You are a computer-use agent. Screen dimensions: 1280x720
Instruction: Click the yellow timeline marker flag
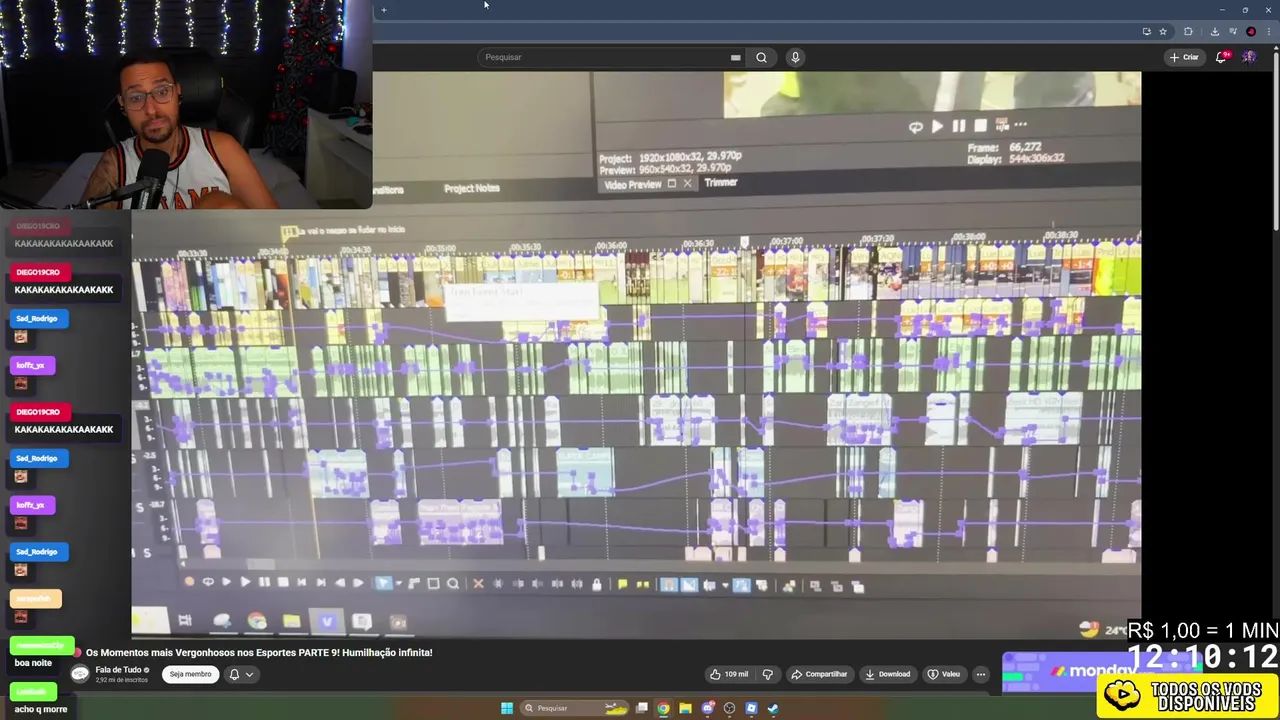[x=289, y=233]
